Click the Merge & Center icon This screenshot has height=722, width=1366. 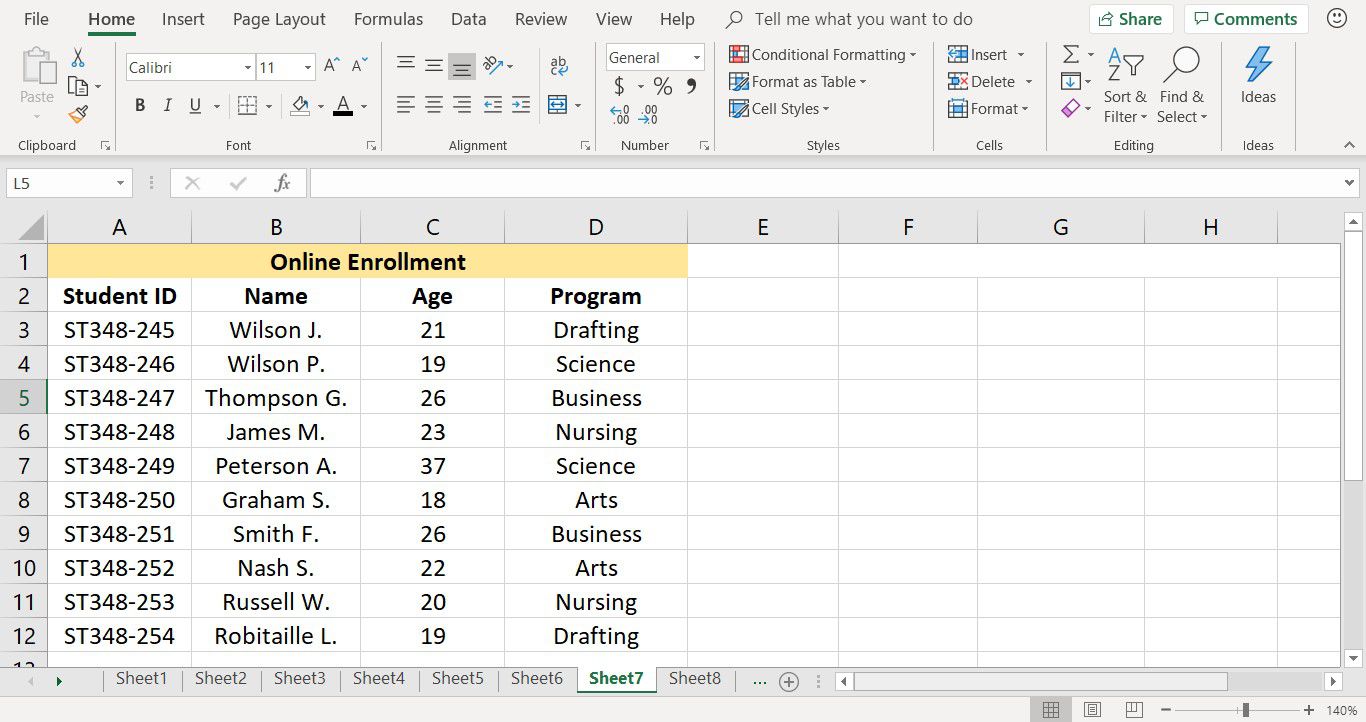pos(557,104)
